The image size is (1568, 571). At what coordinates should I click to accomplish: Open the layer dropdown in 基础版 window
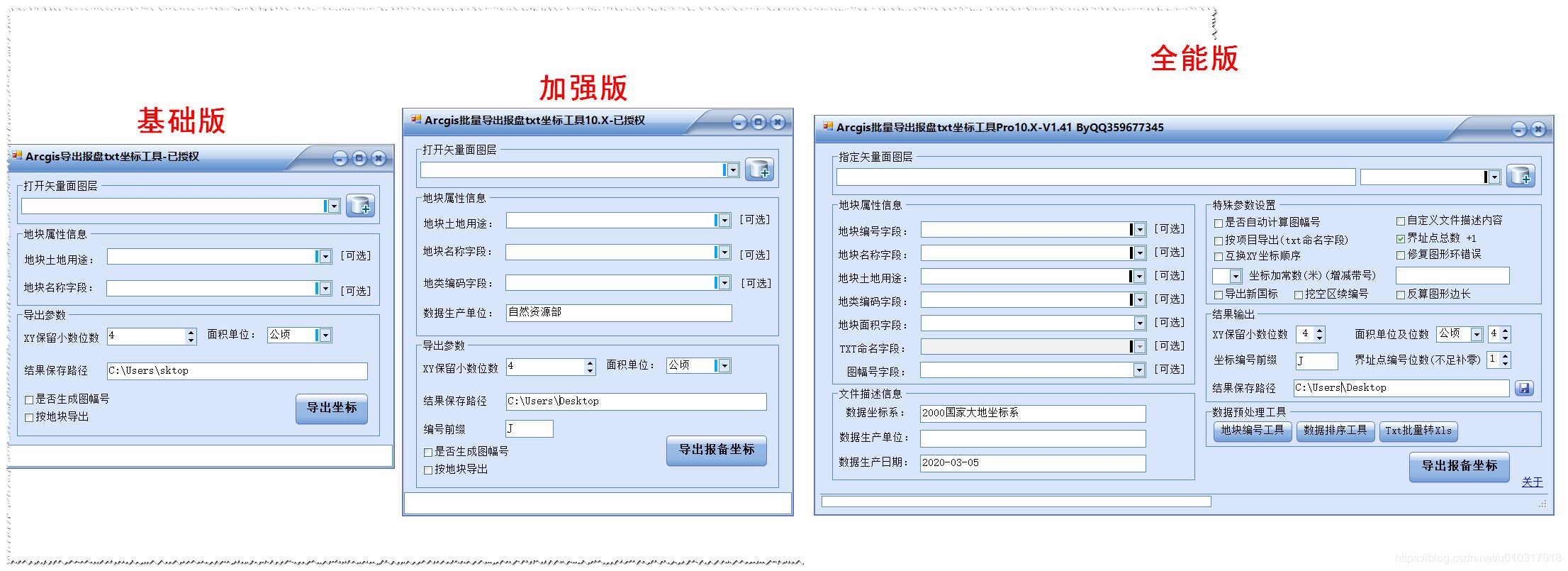coord(334,206)
